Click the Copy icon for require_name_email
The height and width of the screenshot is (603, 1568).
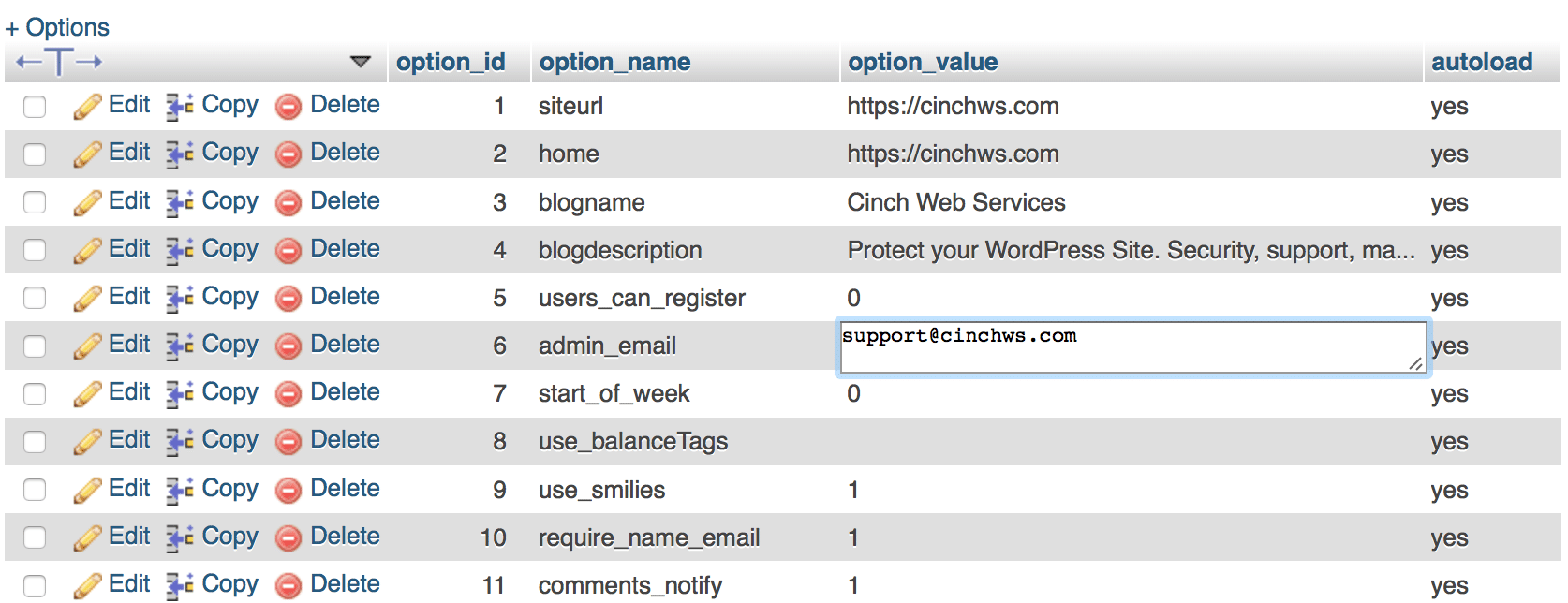178,537
